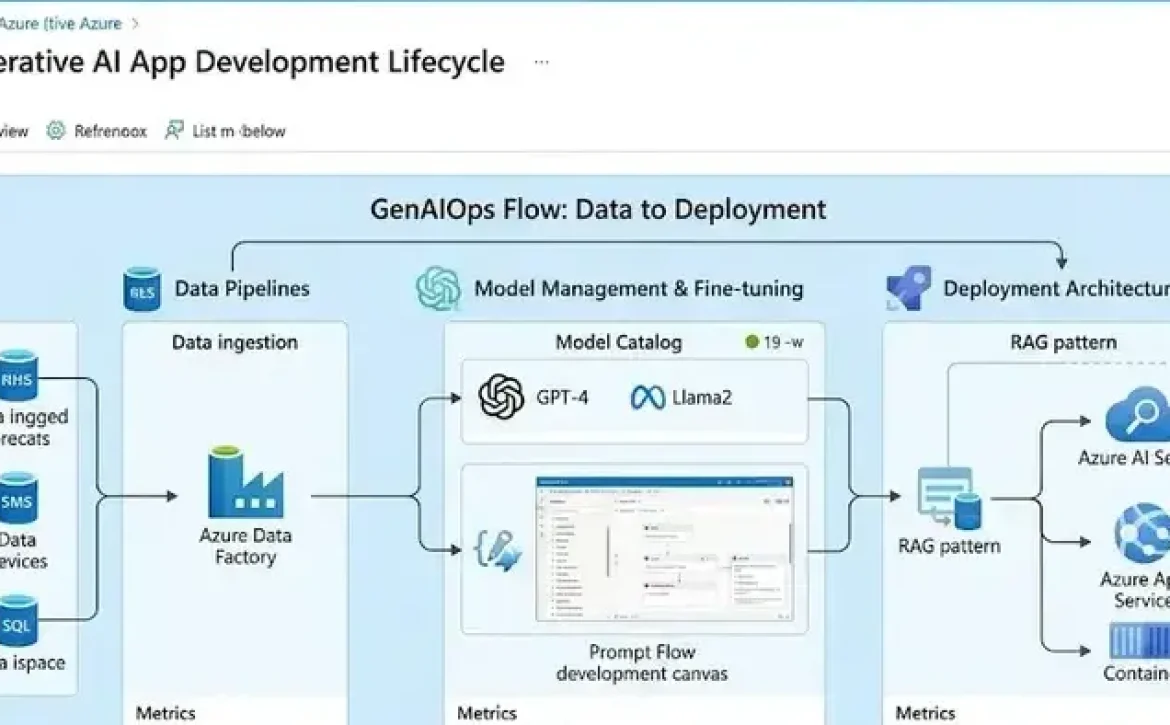Click the List m below toolbar item

[226, 131]
